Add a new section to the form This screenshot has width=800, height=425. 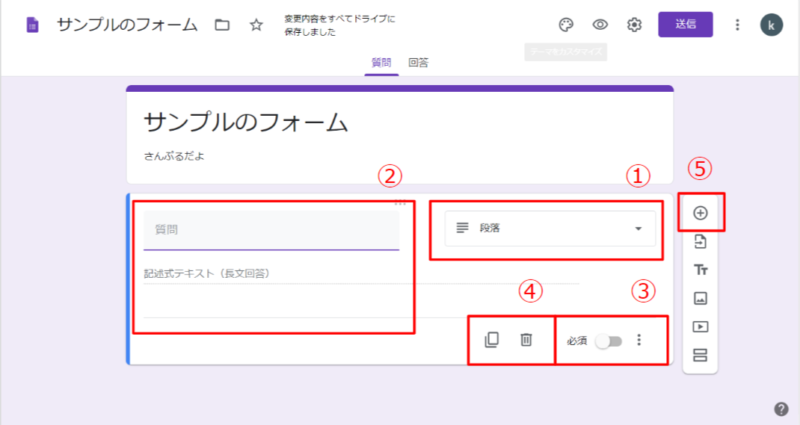point(700,355)
